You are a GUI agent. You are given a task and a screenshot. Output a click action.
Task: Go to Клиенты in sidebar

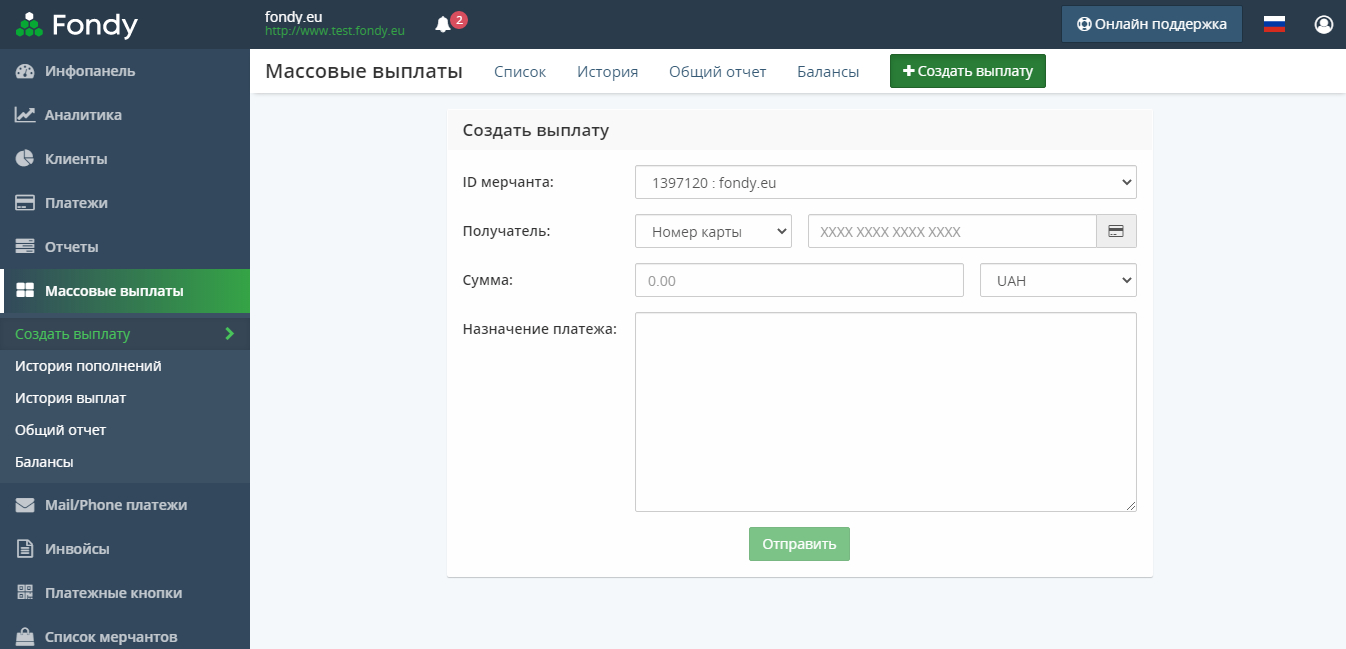[x=125, y=159]
